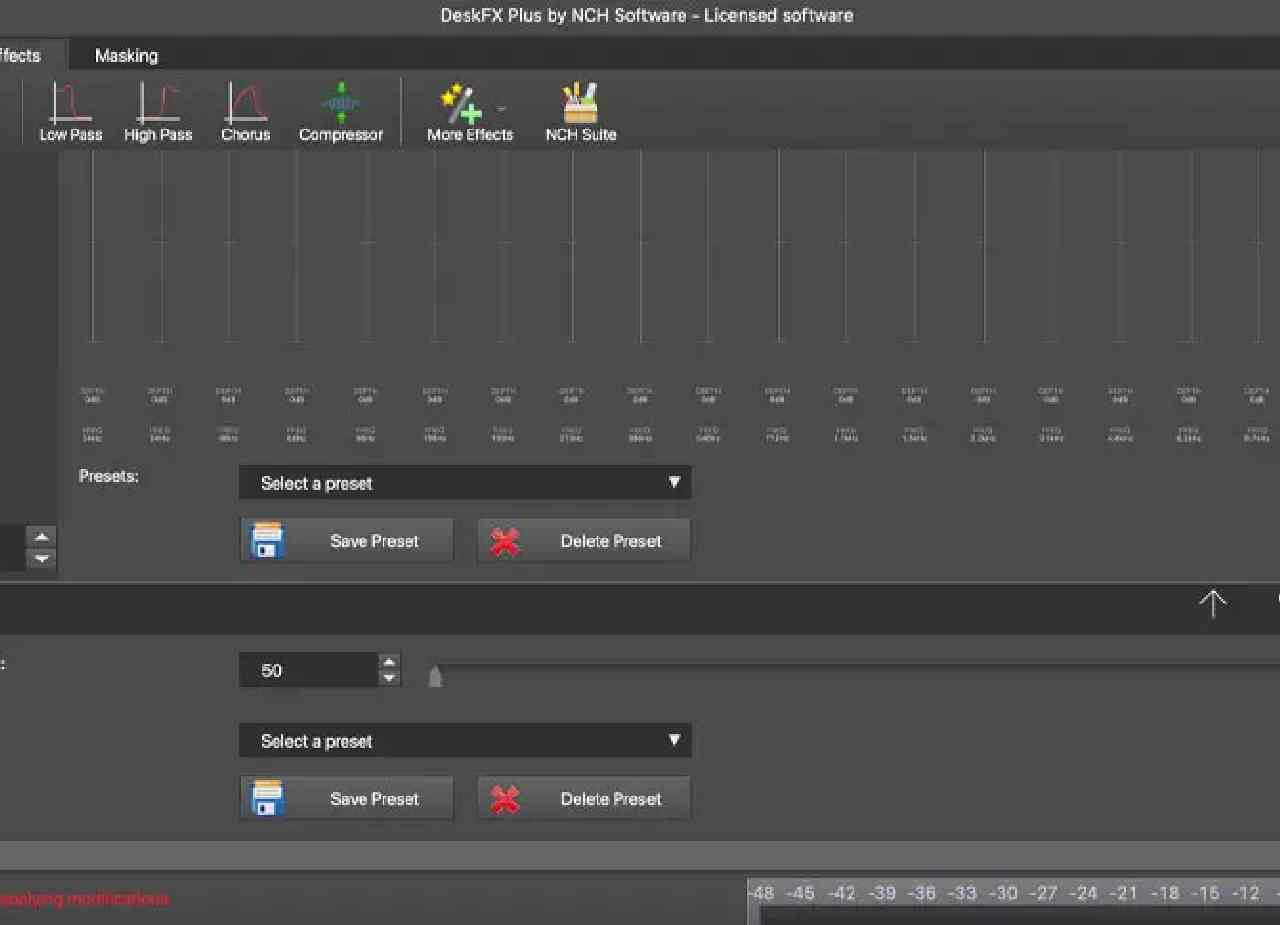Click the -48 mark on the level meter
The height and width of the screenshot is (925, 1280).
(x=763, y=893)
